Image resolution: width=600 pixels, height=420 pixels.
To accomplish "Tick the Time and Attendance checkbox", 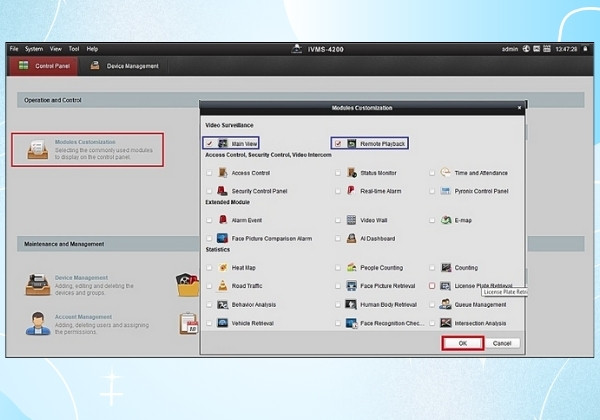I will pyautogui.click(x=432, y=173).
